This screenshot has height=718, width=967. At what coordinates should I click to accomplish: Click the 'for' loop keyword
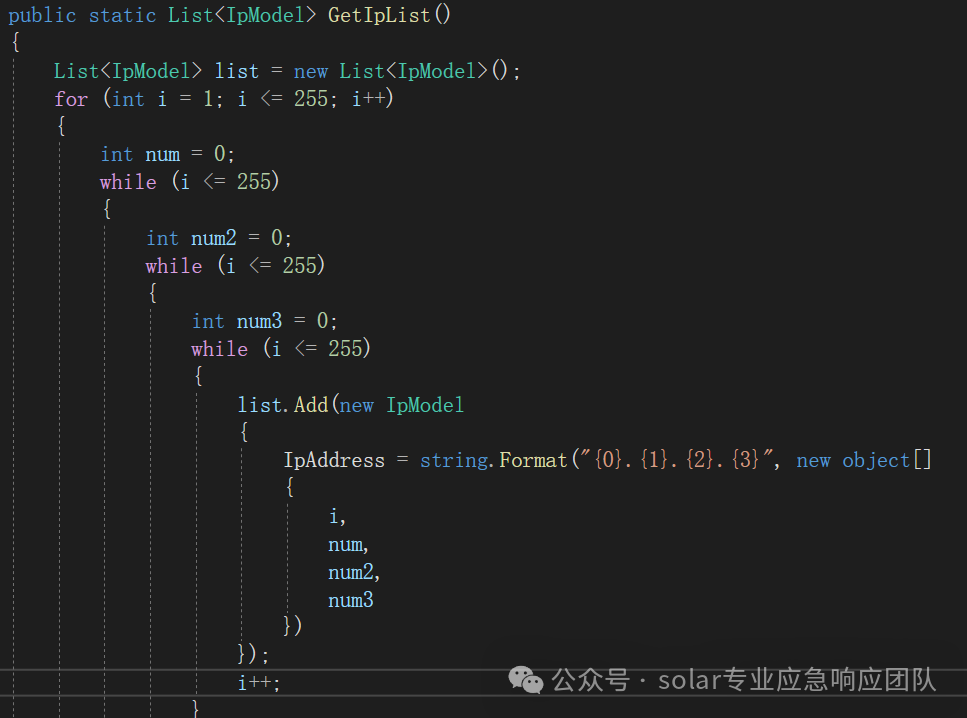tap(71, 99)
